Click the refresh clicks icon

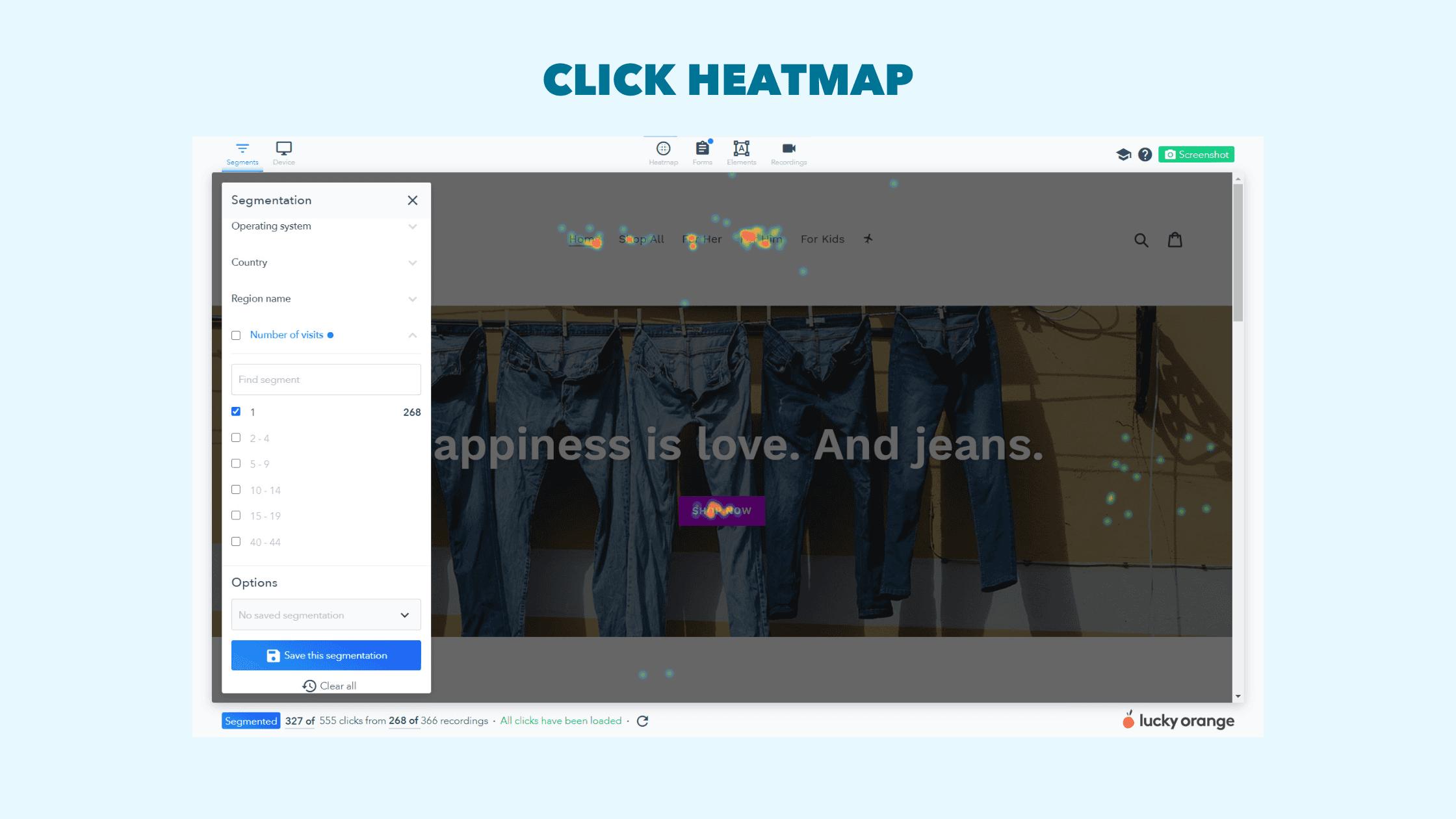click(x=642, y=721)
